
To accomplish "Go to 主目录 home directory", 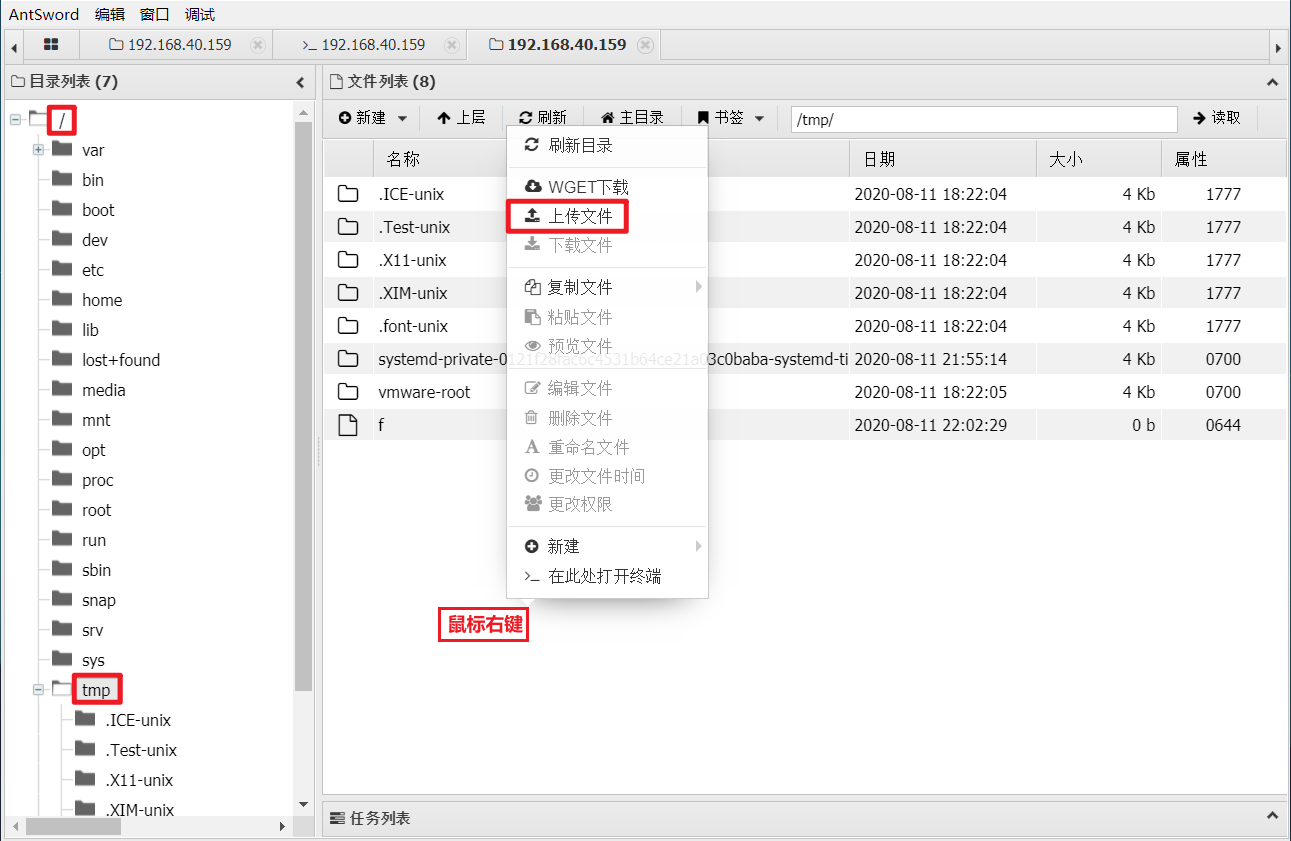I will click(x=632, y=118).
